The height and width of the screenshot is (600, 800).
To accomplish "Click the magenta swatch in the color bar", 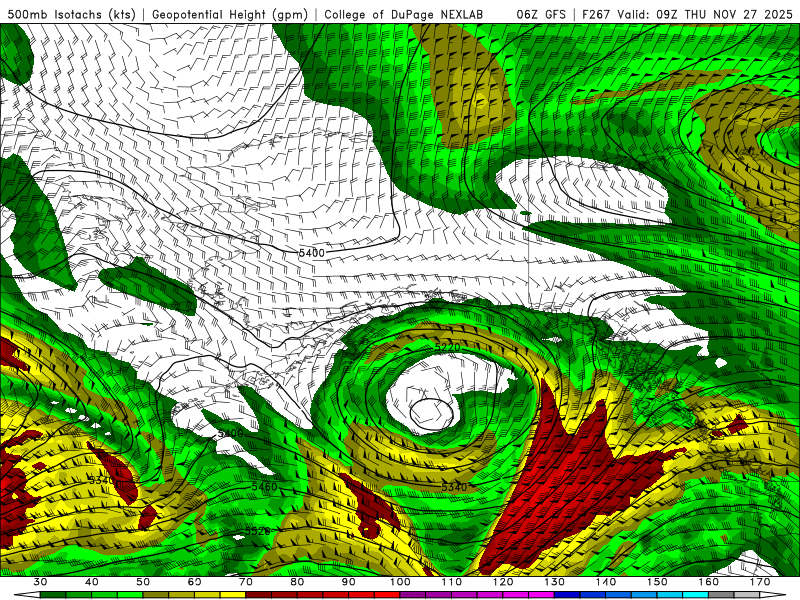I will pos(541,595).
